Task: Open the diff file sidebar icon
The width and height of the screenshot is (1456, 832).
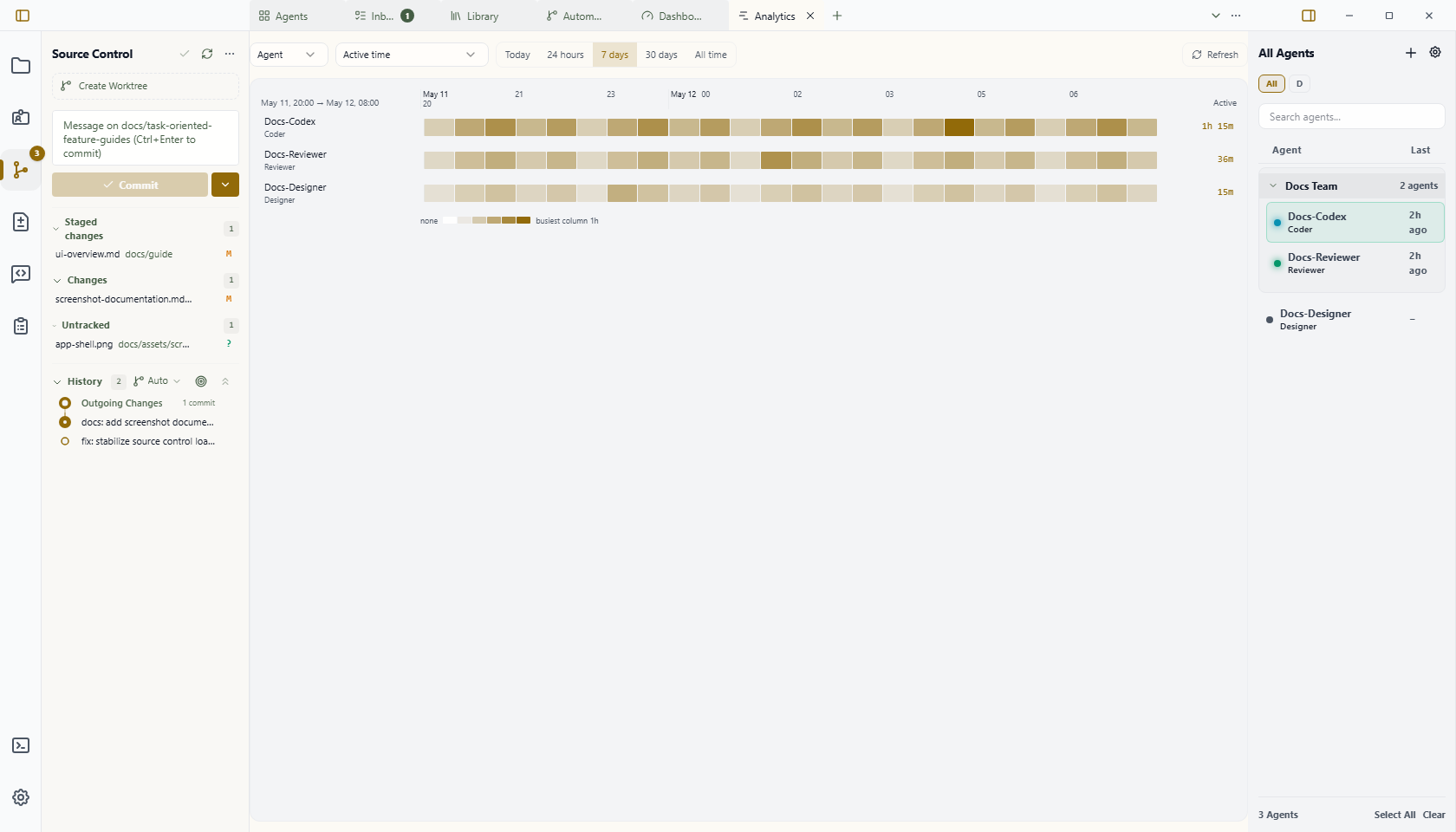Action: click(x=21, y=222)
